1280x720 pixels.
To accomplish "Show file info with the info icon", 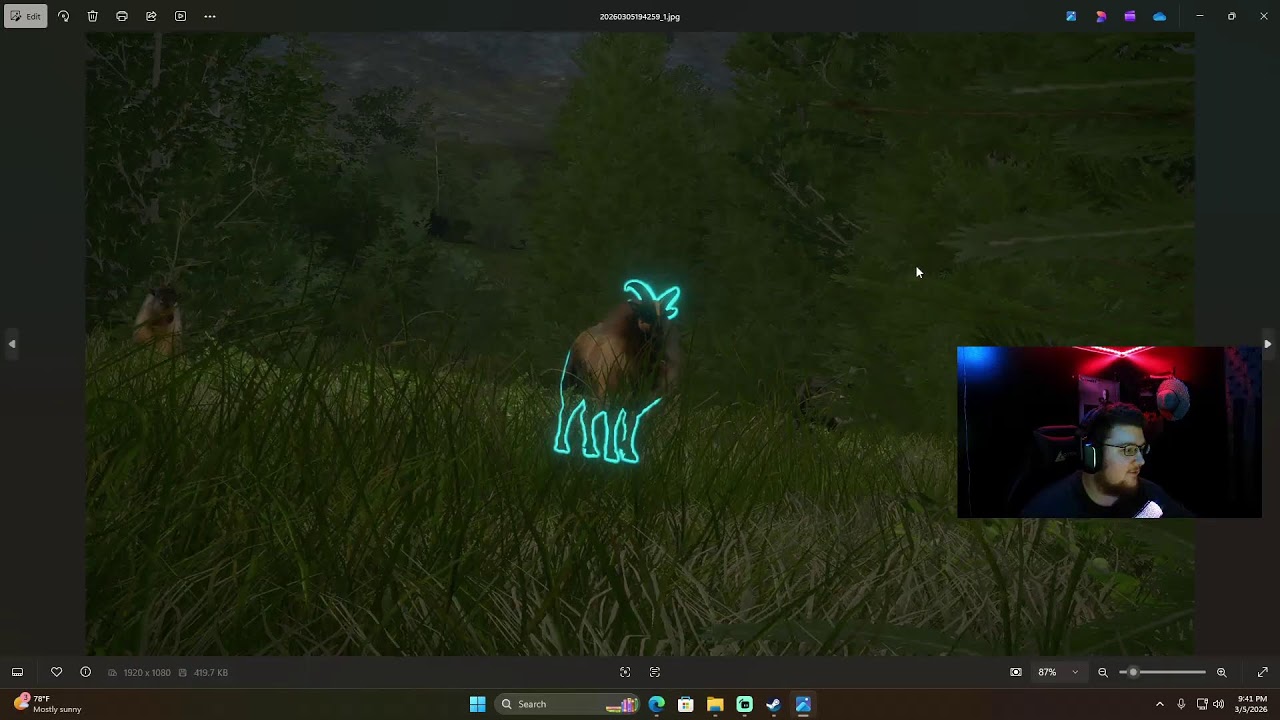I will click(86, 672).
